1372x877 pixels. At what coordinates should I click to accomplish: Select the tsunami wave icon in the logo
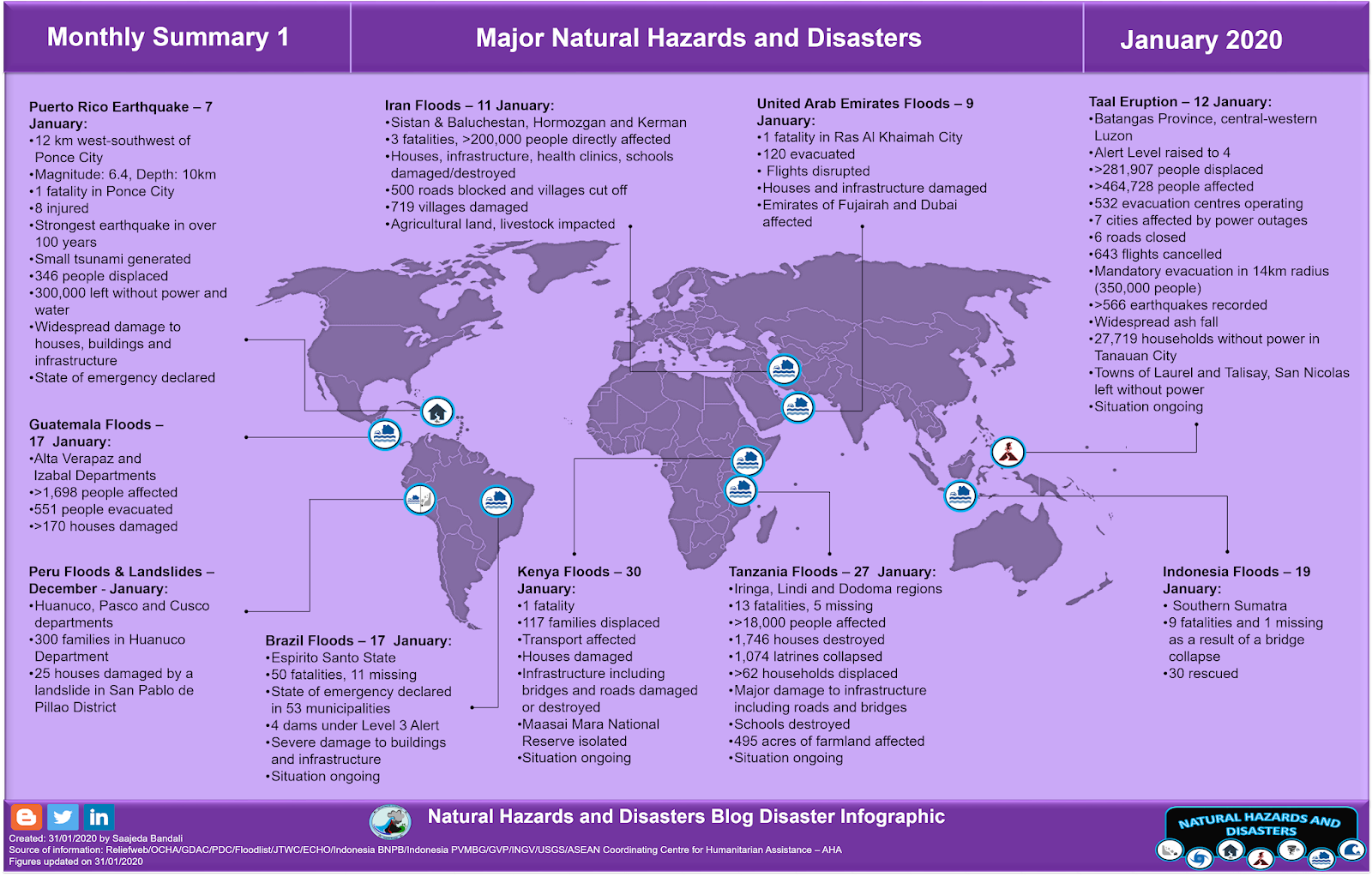[1351, 850]
